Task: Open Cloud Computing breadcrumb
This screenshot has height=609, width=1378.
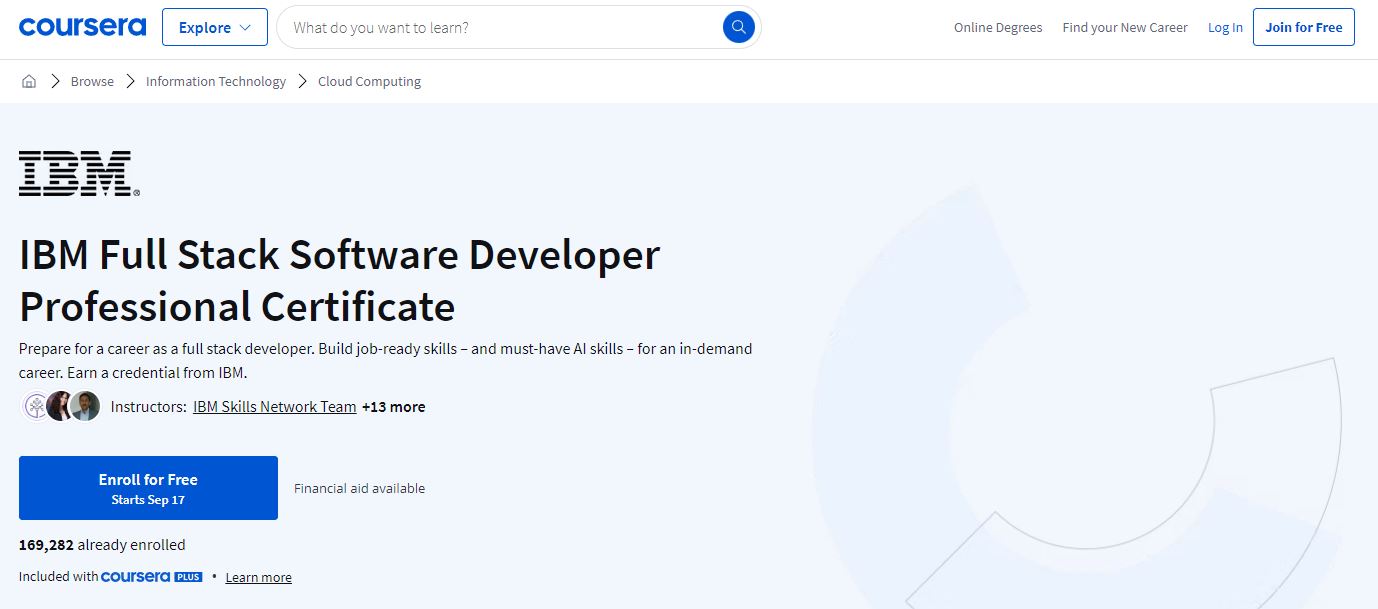Action: [369, 81]
